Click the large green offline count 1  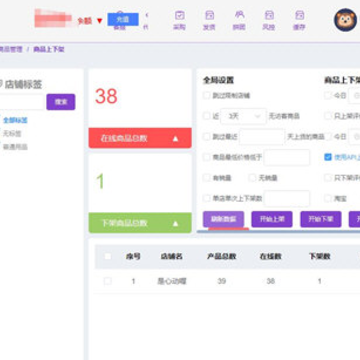tap(100, 182)
